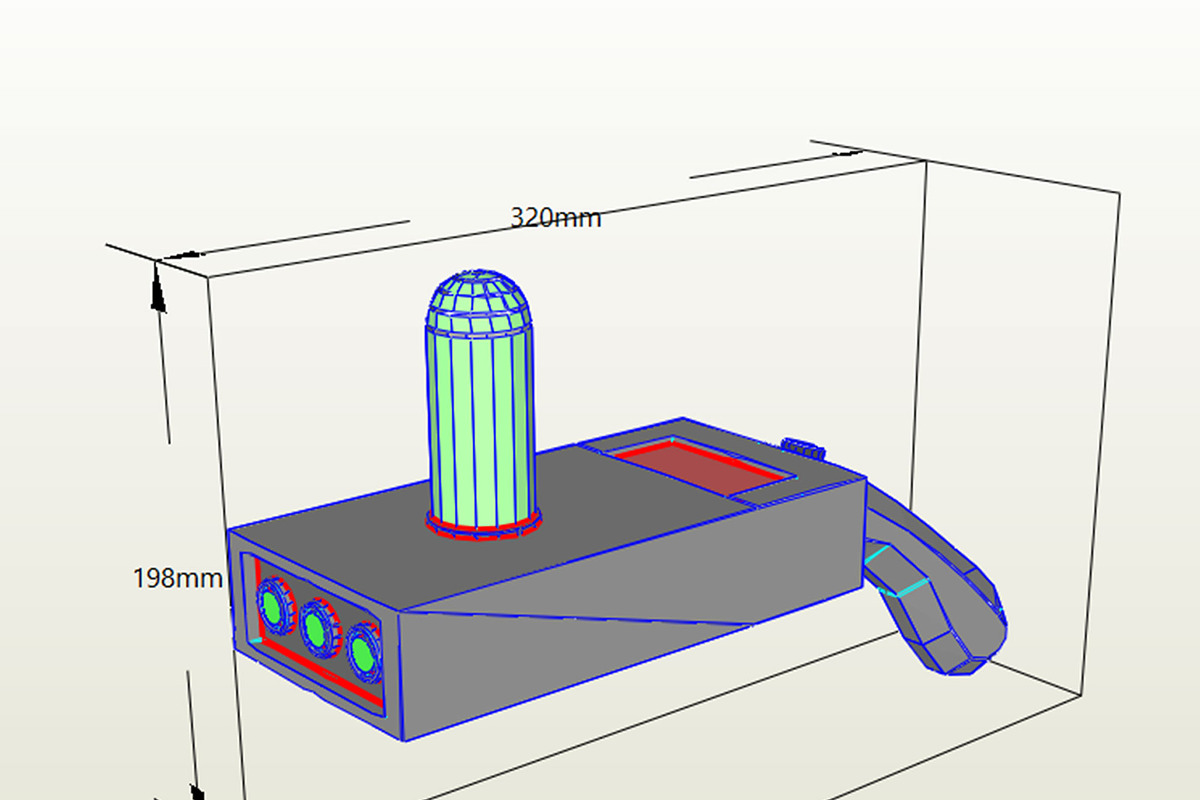The width and height of the screenshot is (1200, 800).
Task: Select the gray side face of the box
Action: tap(630, 610)
